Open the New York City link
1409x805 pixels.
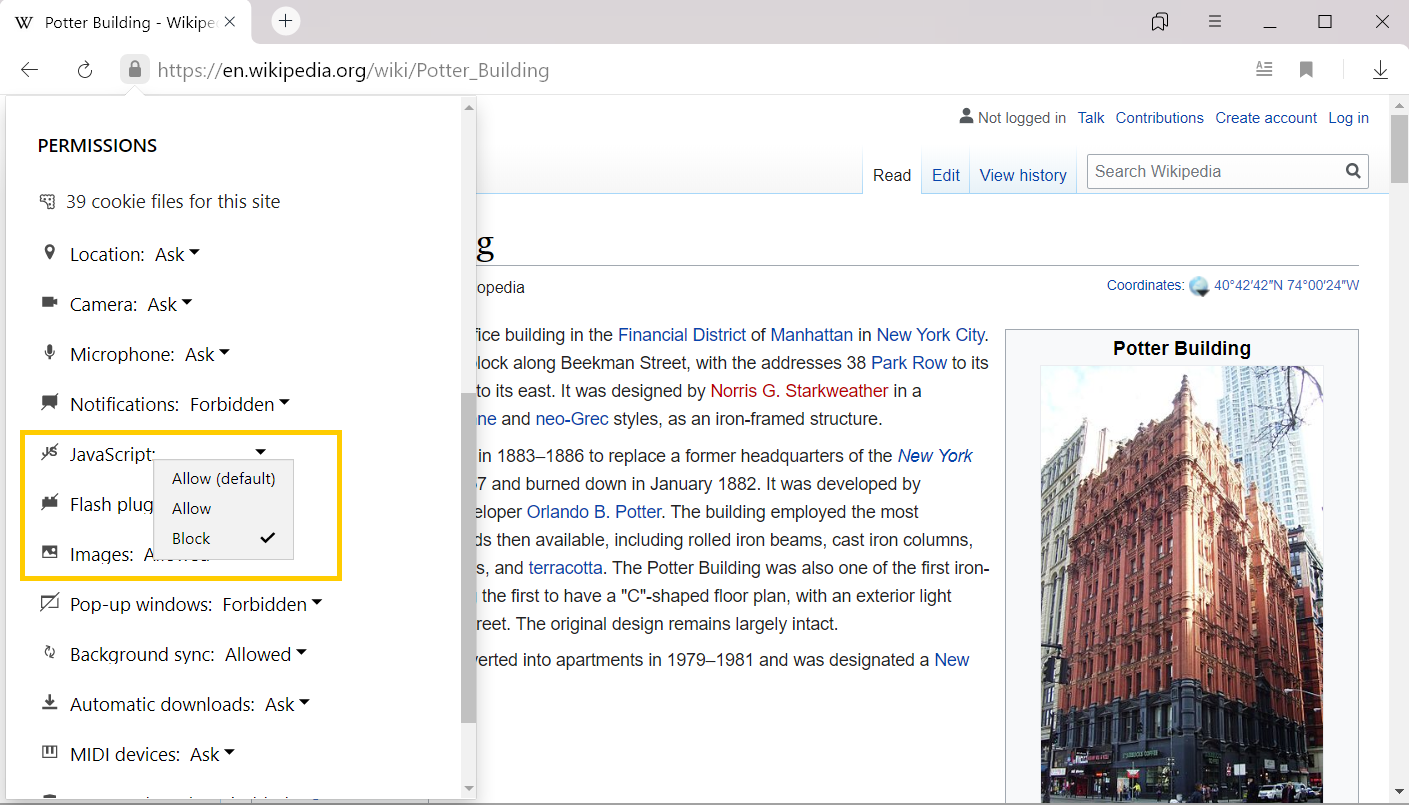931,335
